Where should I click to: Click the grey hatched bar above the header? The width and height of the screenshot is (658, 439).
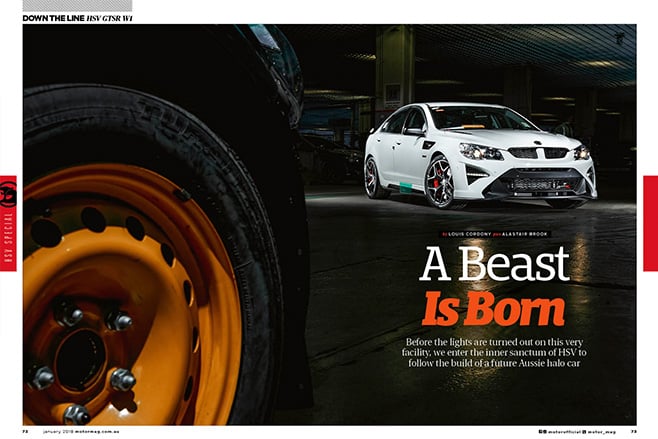click(77, 5)
